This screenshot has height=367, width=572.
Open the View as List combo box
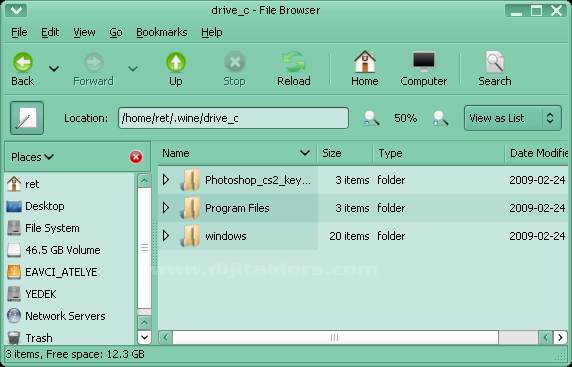tap(513, 118)
